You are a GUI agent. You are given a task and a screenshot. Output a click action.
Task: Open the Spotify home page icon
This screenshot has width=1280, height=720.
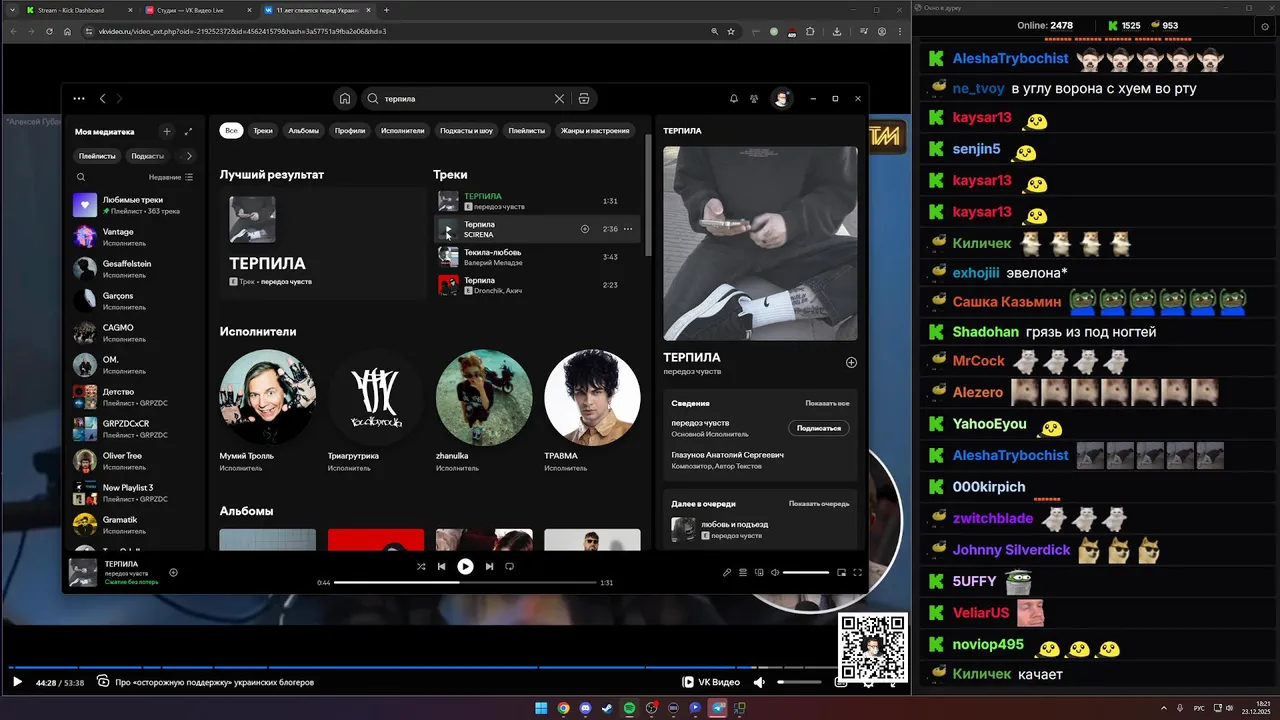pyautogui.click(x=345, y=99)
